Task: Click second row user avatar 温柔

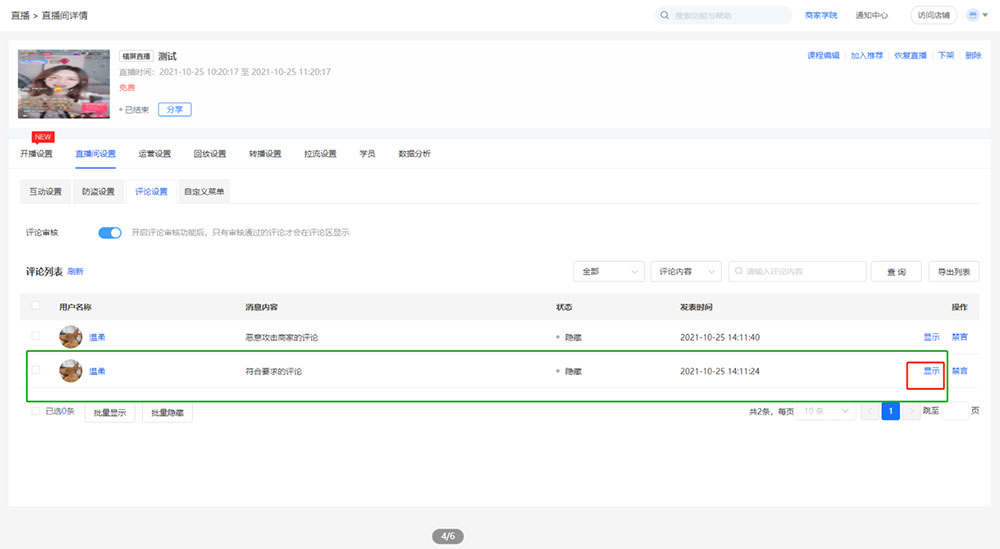Action: tap(71, 371)
